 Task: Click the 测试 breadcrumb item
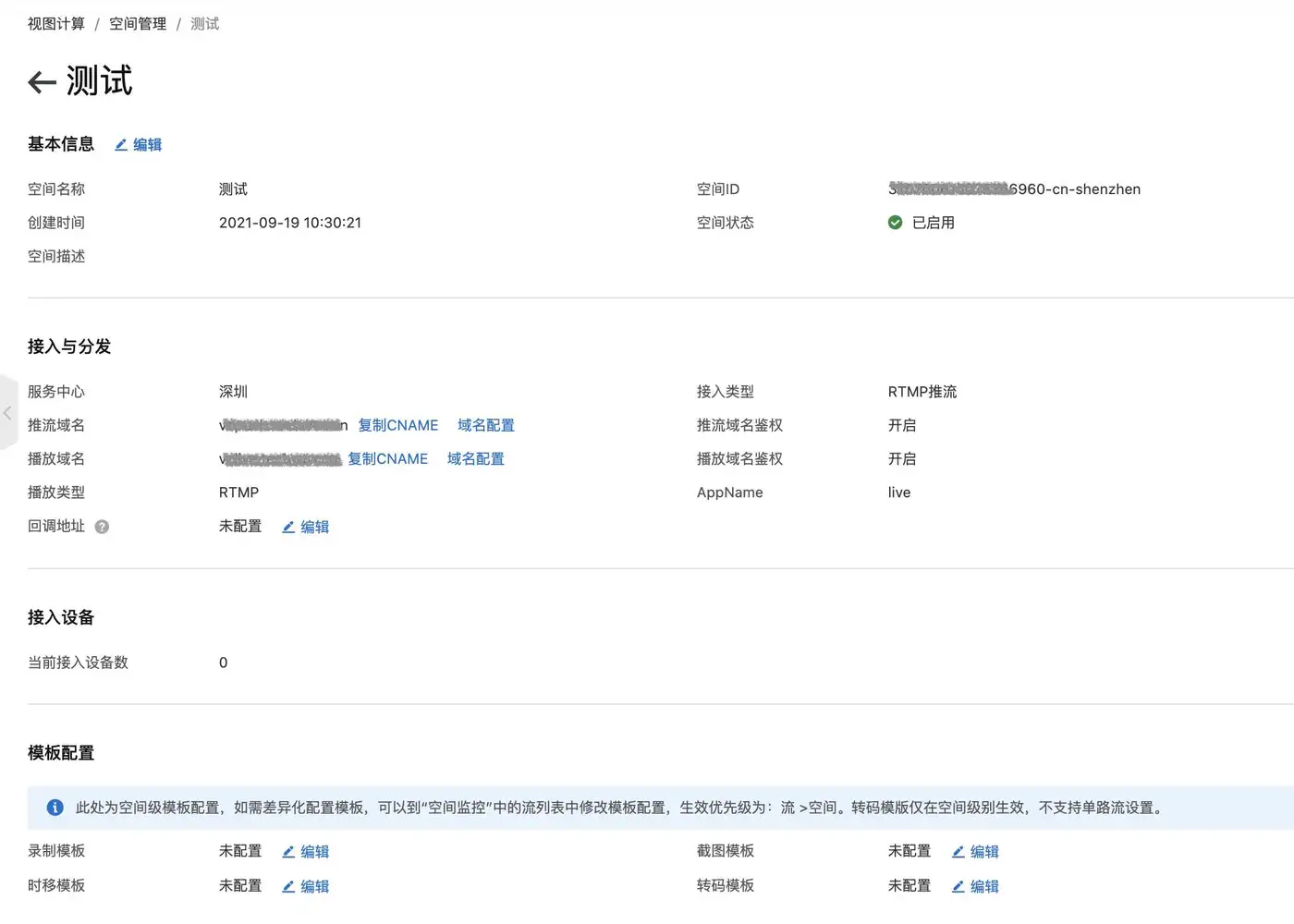(x=205, y=24)
